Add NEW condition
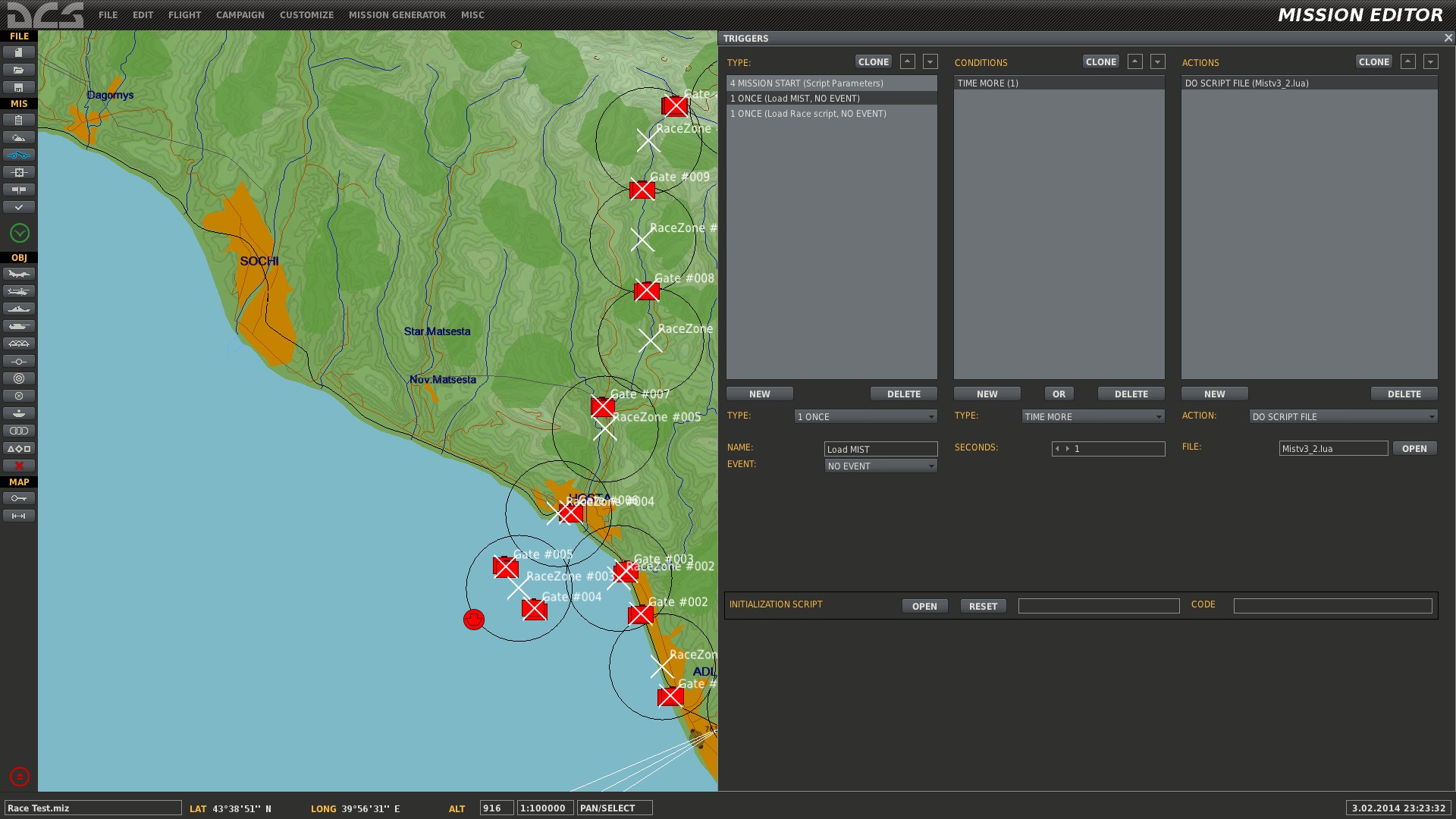The width and height of the screenshot is (1456, 819). pyautogui.click(x=987, y=394)
